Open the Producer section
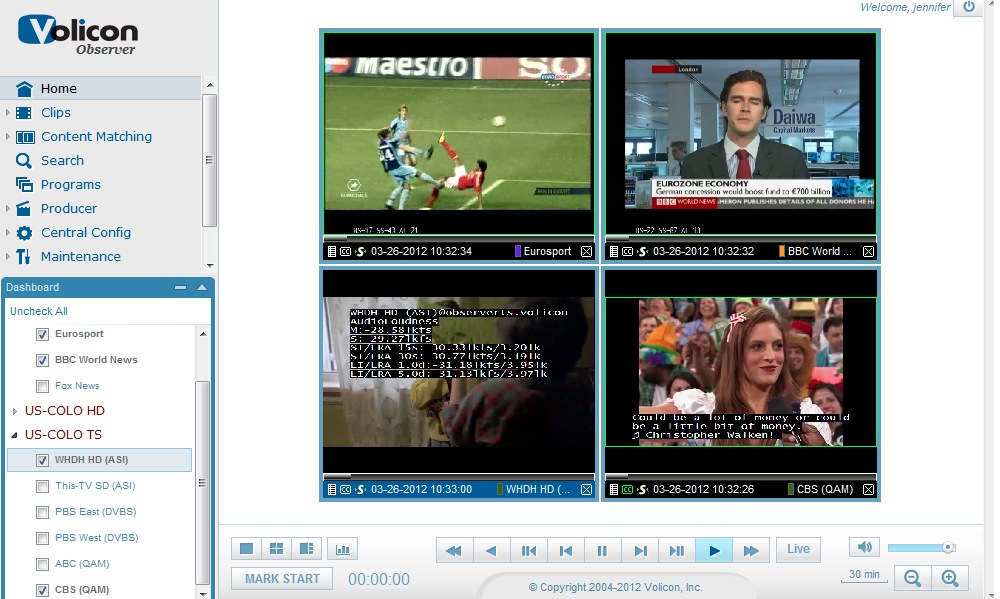1000x599 pixels. click(69, 209)
